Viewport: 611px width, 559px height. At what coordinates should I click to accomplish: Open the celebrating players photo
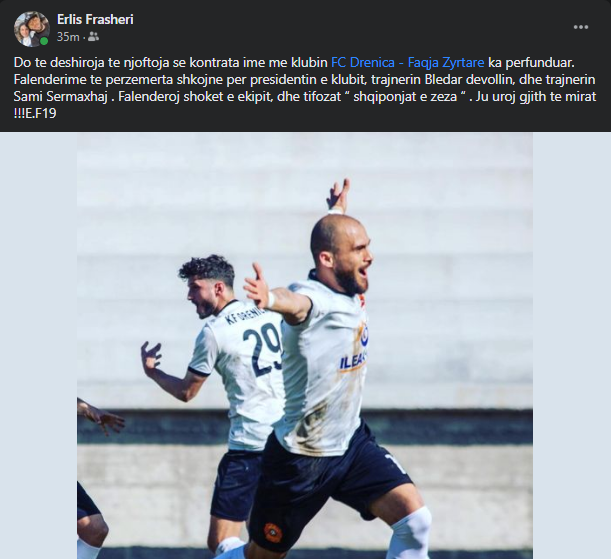point(305,346)
